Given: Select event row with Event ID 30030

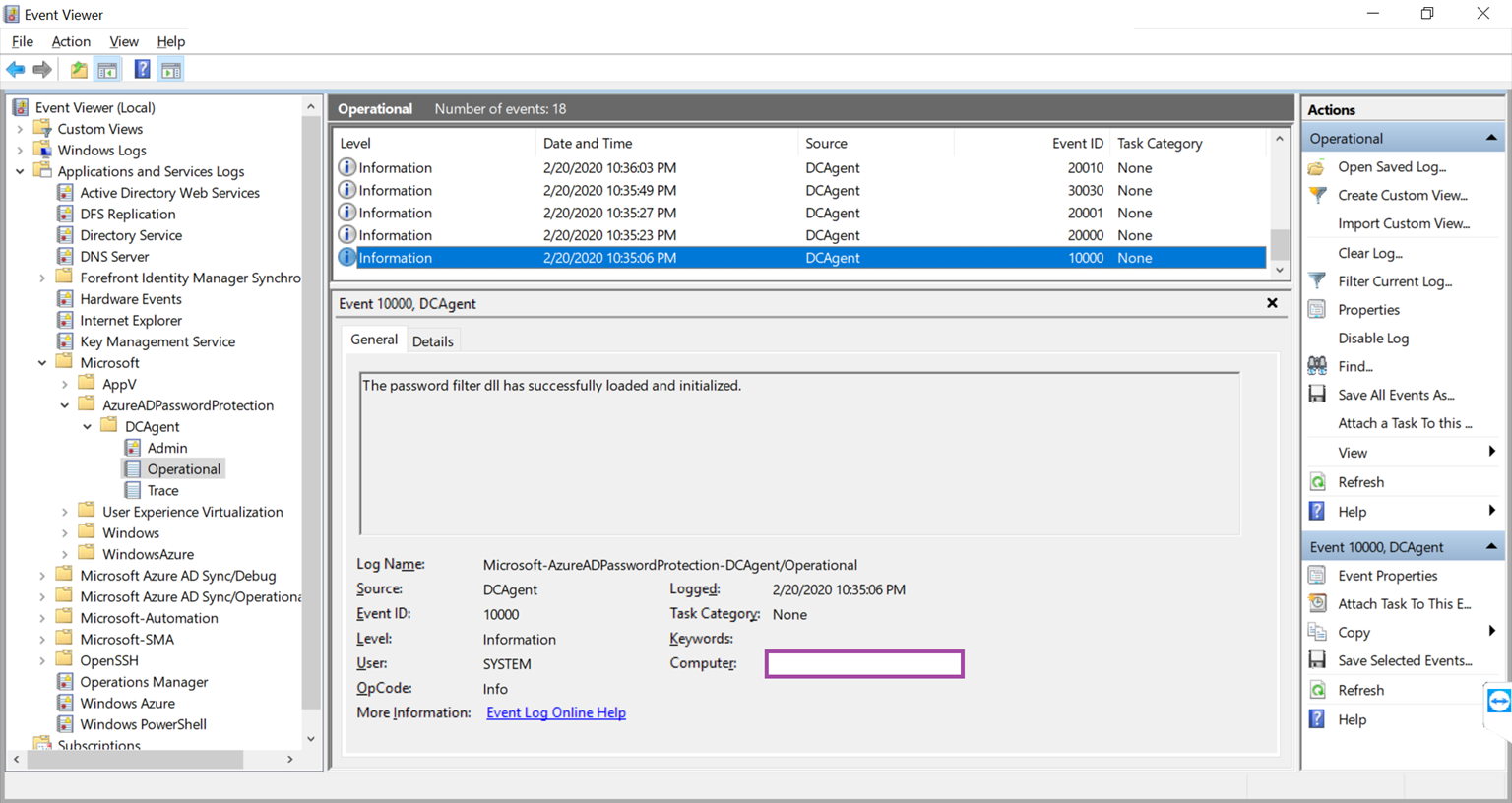Looking at the screenshot, I should (x=800, y=190).
